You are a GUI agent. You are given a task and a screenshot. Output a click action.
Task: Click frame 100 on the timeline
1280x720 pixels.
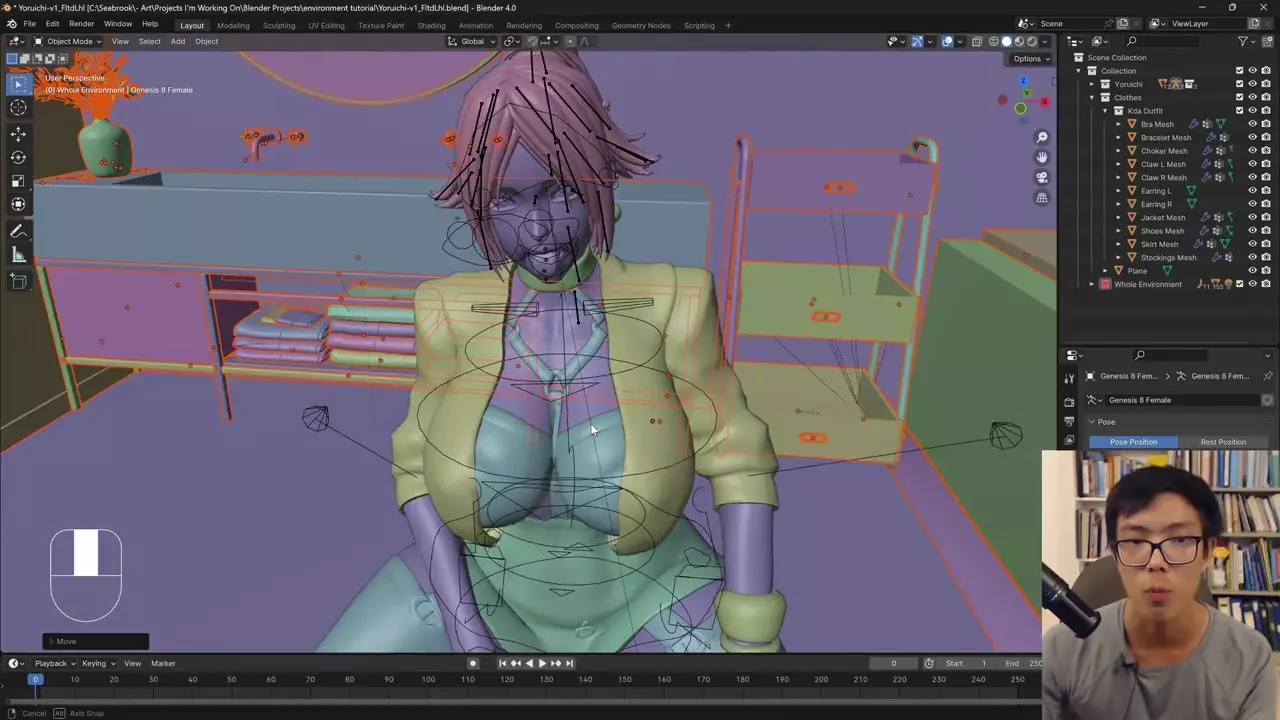click(428, 680)
